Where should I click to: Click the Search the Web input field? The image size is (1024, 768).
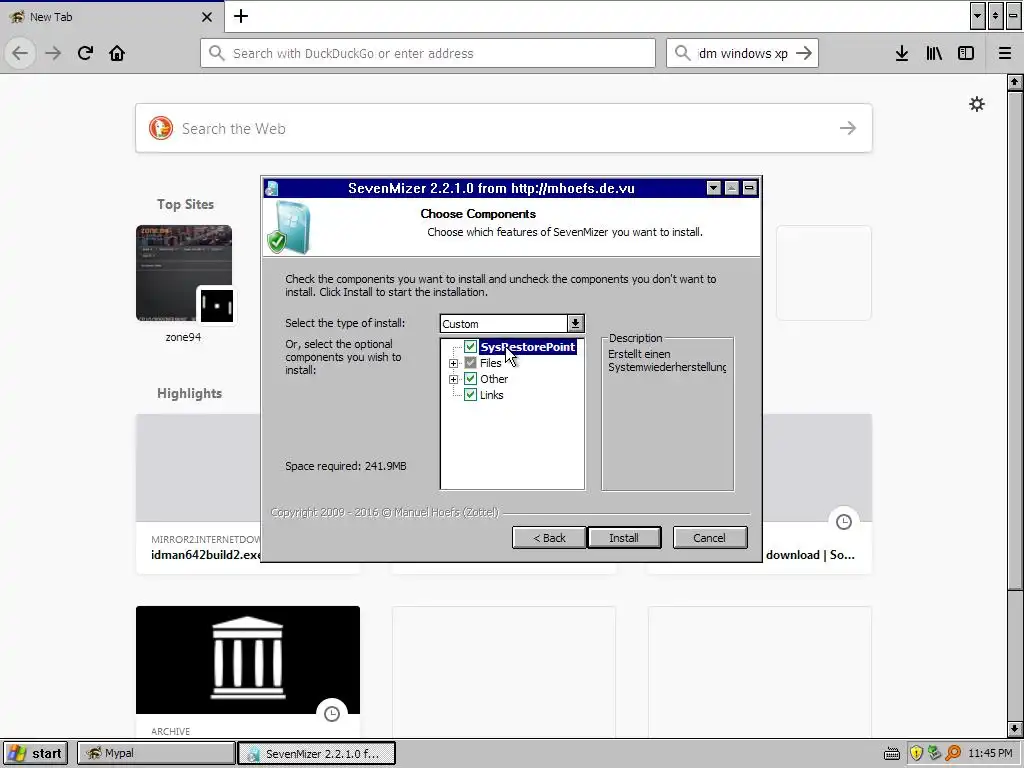click(x=504, y=128)
